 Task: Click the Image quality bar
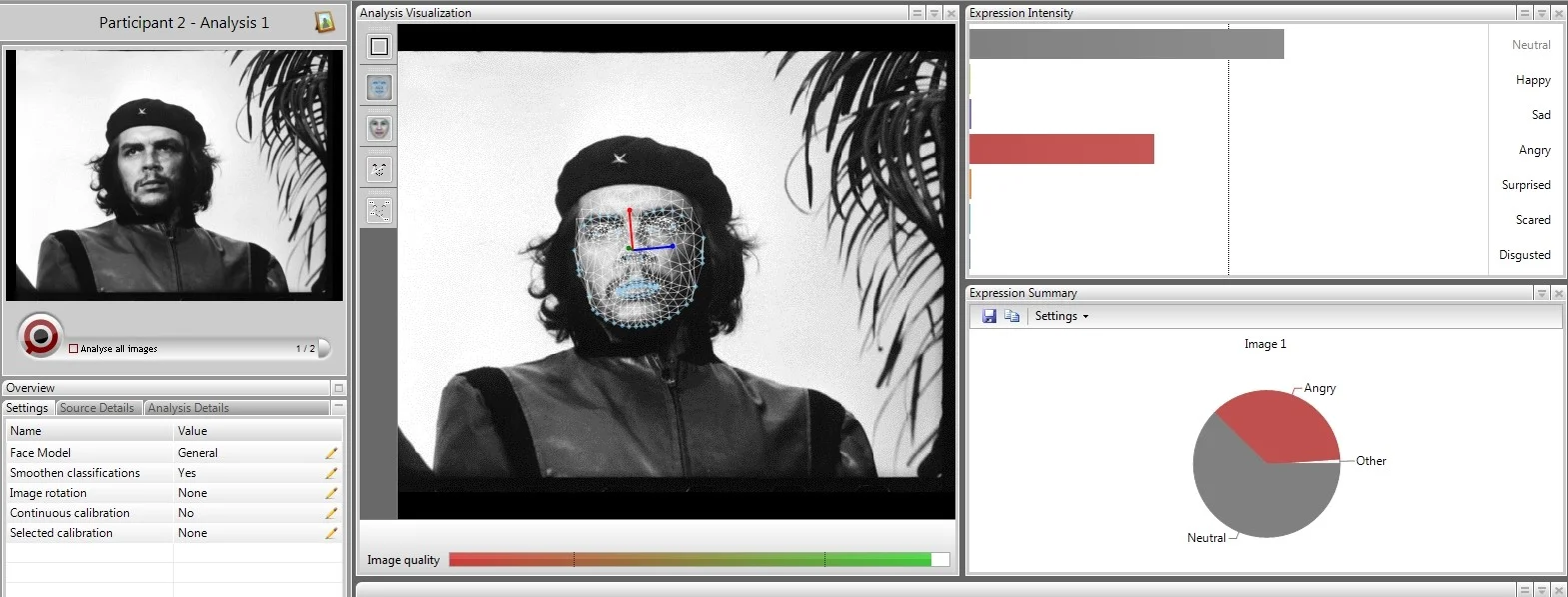coord(699,560)
